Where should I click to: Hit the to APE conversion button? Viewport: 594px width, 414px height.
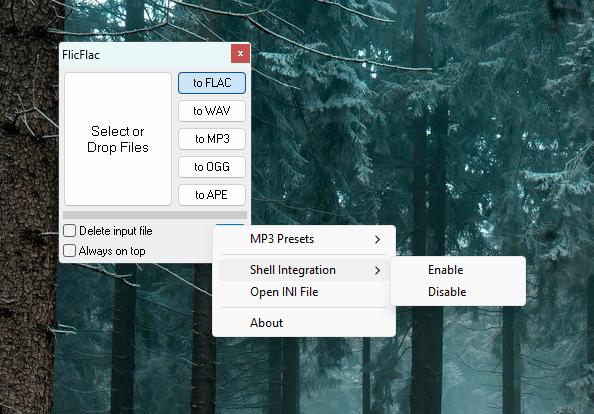[212, 195]
